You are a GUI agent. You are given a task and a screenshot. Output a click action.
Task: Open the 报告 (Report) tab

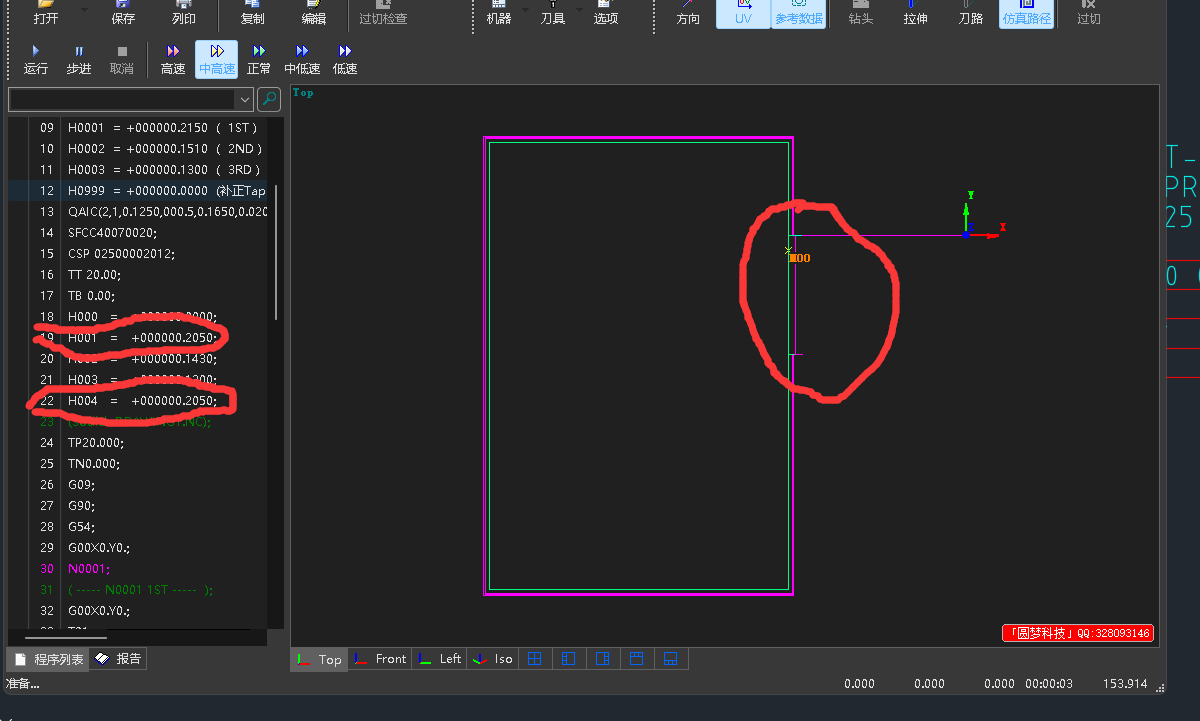pos(119,659)
